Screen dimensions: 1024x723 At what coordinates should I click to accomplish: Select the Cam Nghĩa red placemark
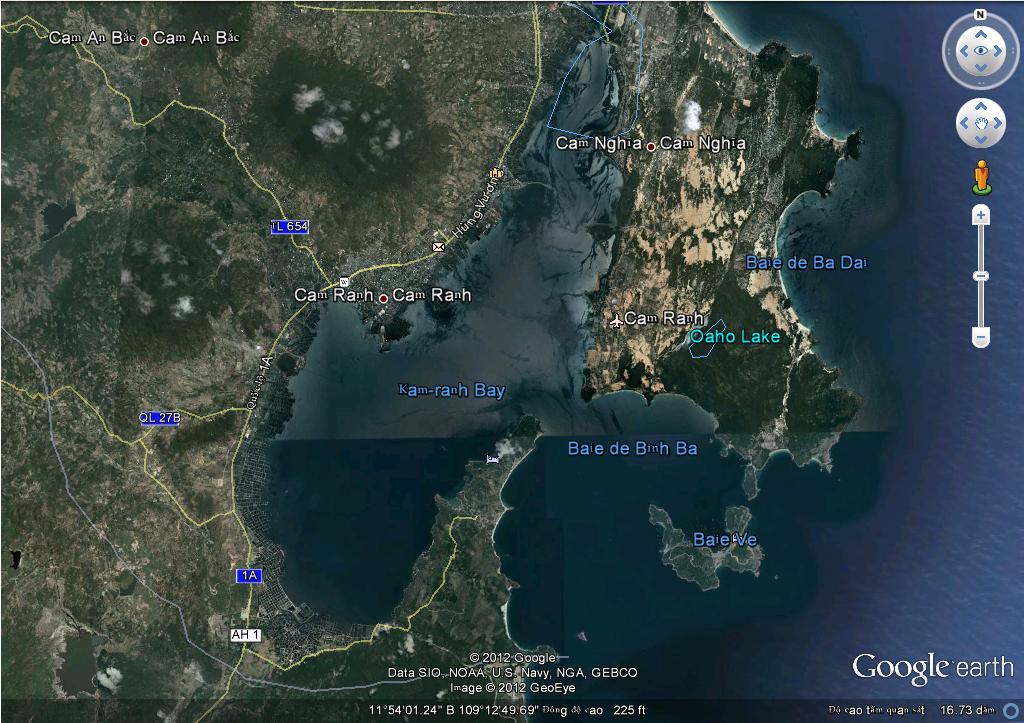click(x=651, y=146)
